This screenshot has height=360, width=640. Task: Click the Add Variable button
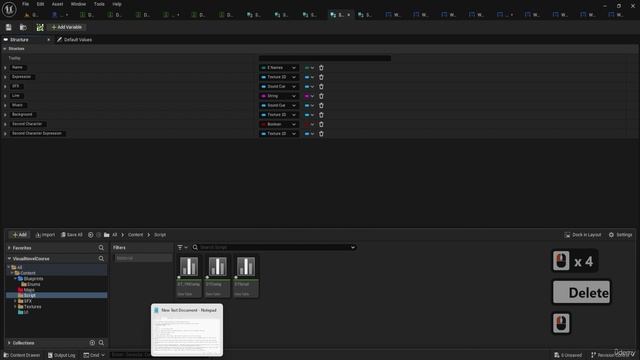coord(67,27)
